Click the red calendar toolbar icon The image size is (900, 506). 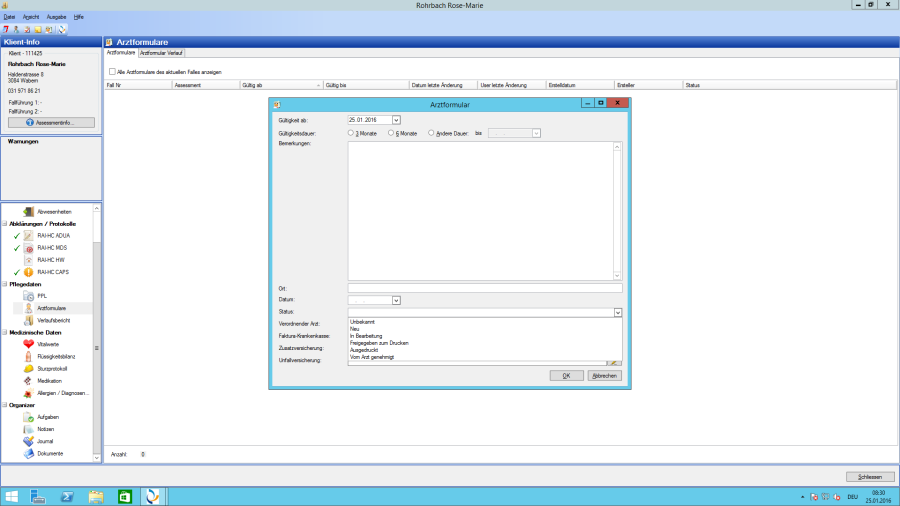(x=6, y=29)
